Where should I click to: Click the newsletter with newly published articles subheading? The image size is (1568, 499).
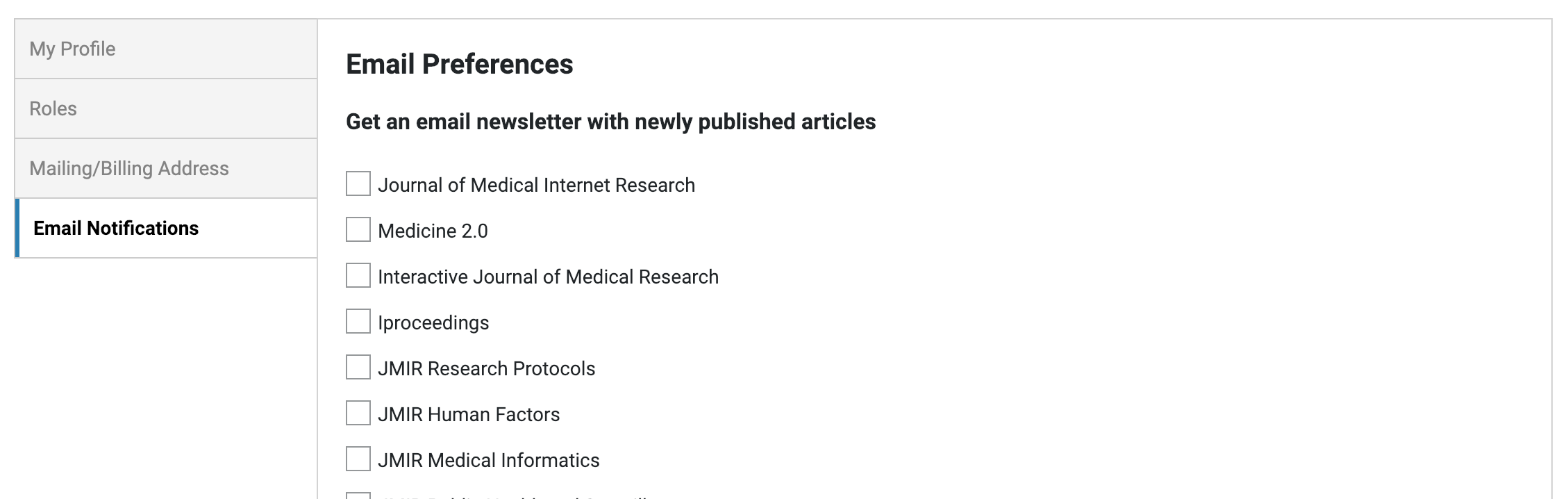tap(610, 122)
